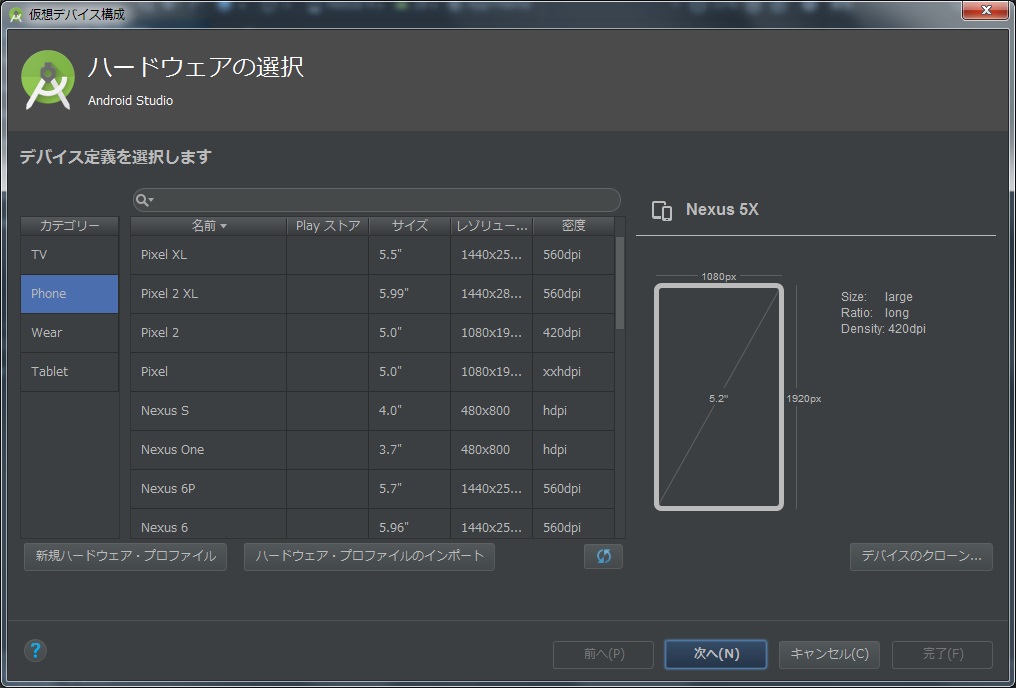Click デバイスのクローン... button
The height and width of the screenshot is (688, 1016).
pyautogui.click(x=921, y=556)
